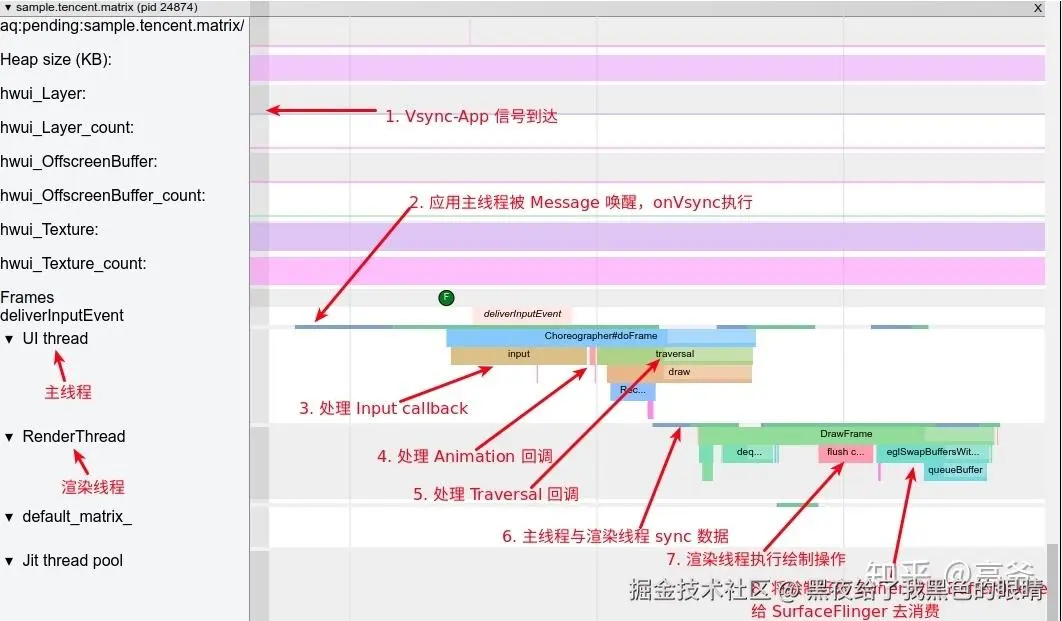Select the flush c... slice
The width and height of the screenshot is (1062, 621).
point(845,452)
